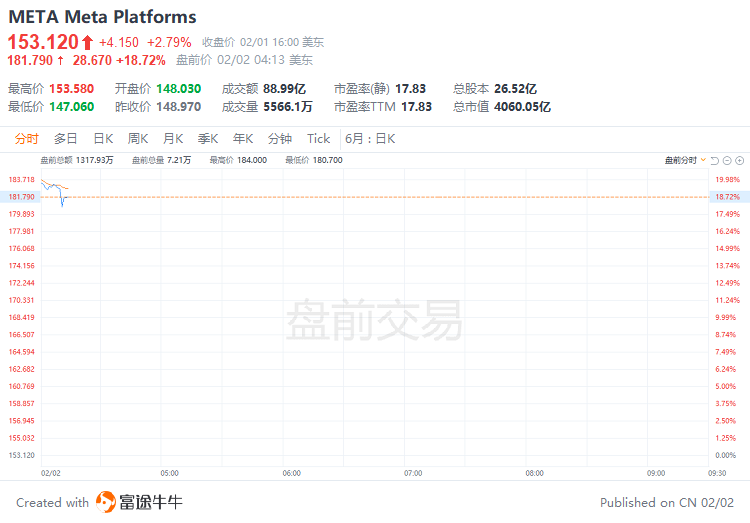This screenshot has height=523, width=750.
Task: Click the 昨收价 value 148.970
Action: [x=178, y=107]
